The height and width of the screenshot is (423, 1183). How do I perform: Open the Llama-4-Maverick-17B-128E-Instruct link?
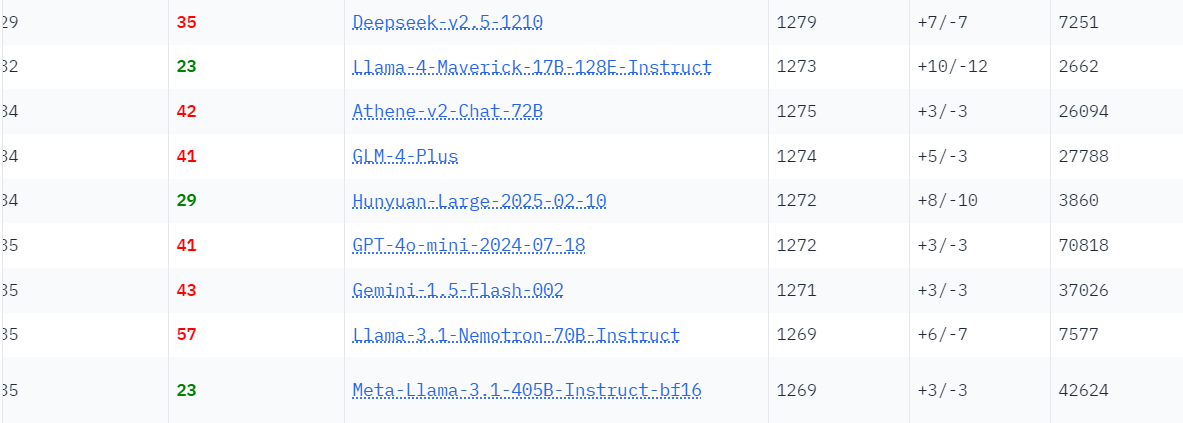click(532, 67)
